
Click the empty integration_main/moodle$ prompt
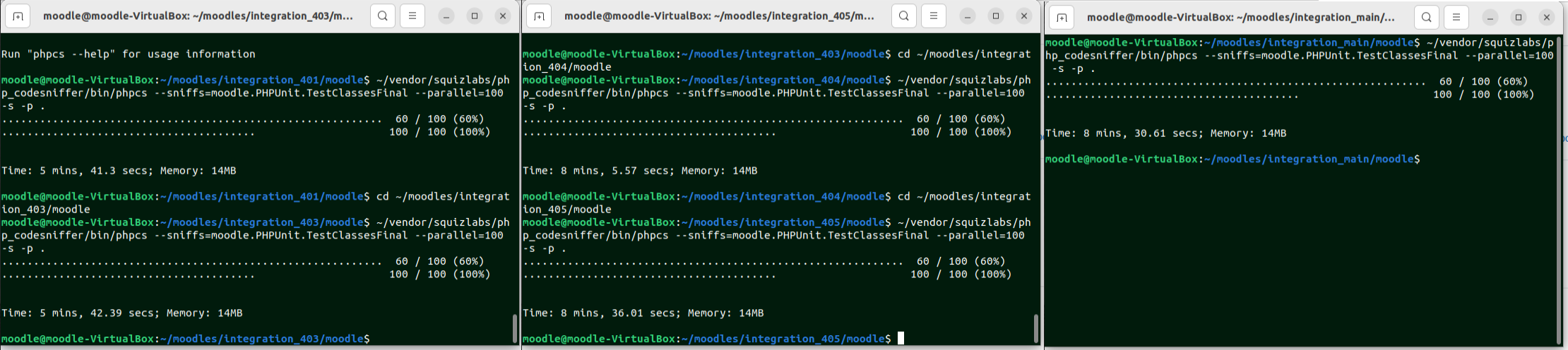point(1233,159)
